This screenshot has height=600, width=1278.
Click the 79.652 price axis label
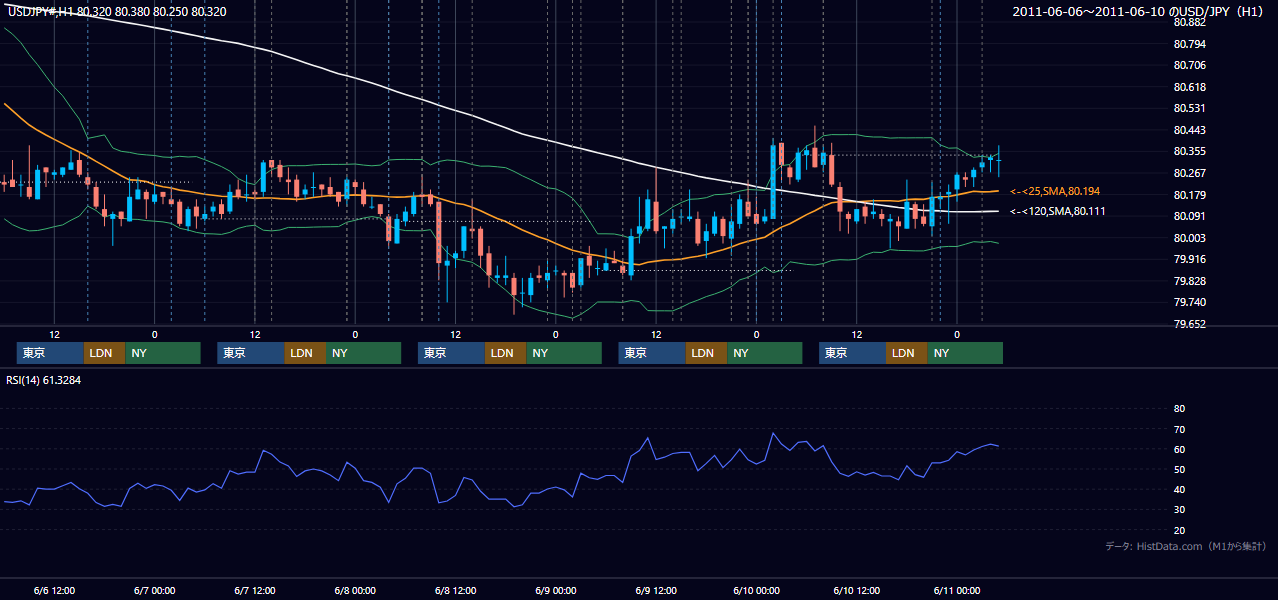pos(1188,324)
